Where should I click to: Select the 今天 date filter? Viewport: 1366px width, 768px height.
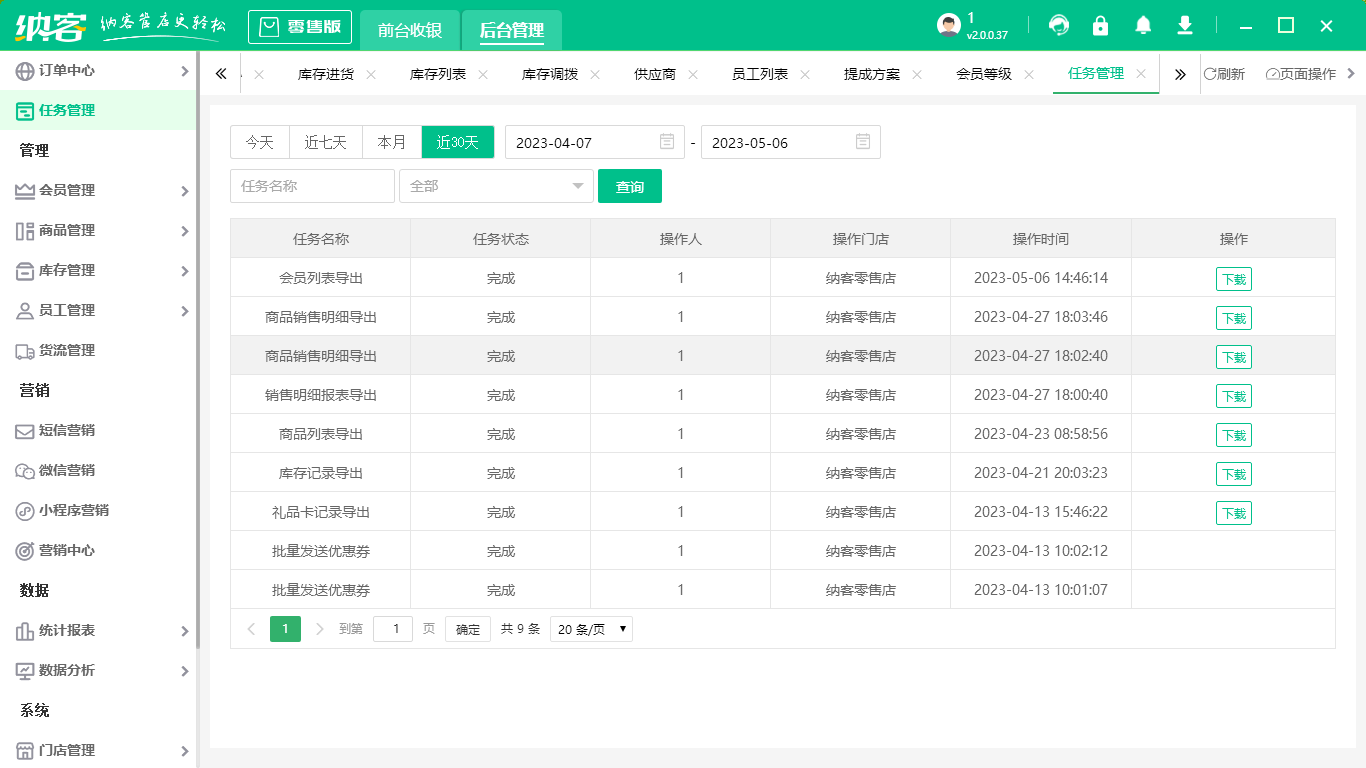coord(259,142)
